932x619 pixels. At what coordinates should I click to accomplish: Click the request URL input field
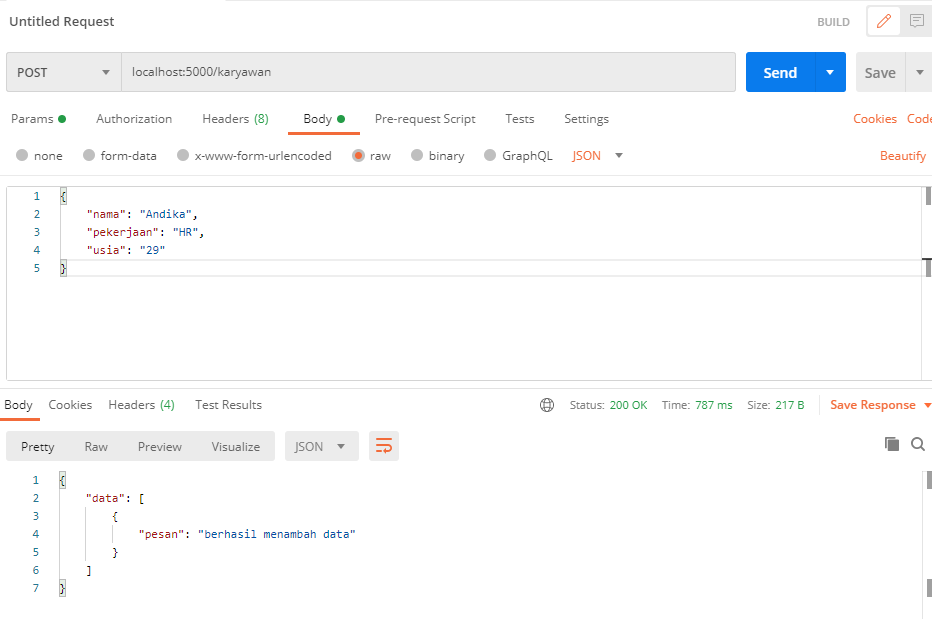[428, 72]
